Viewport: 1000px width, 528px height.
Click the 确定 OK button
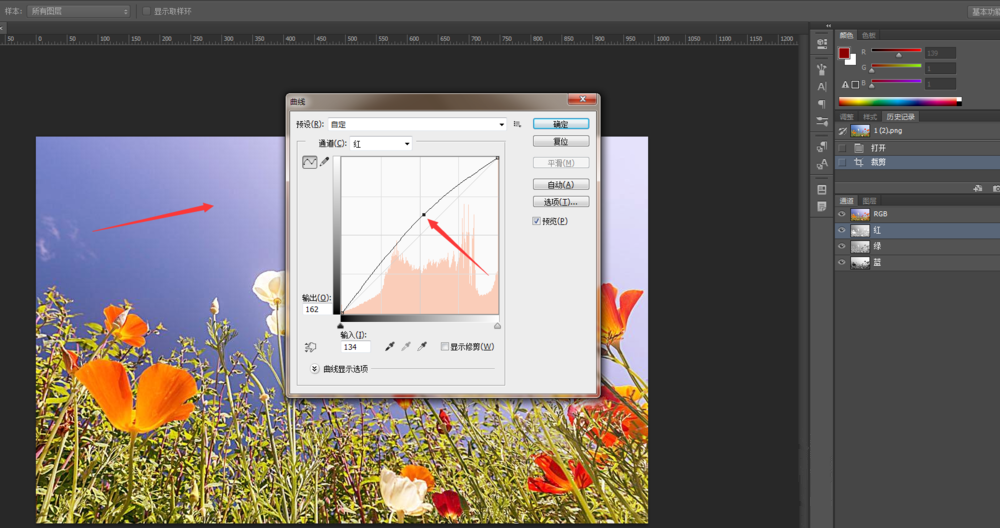[x=560, y=124]
